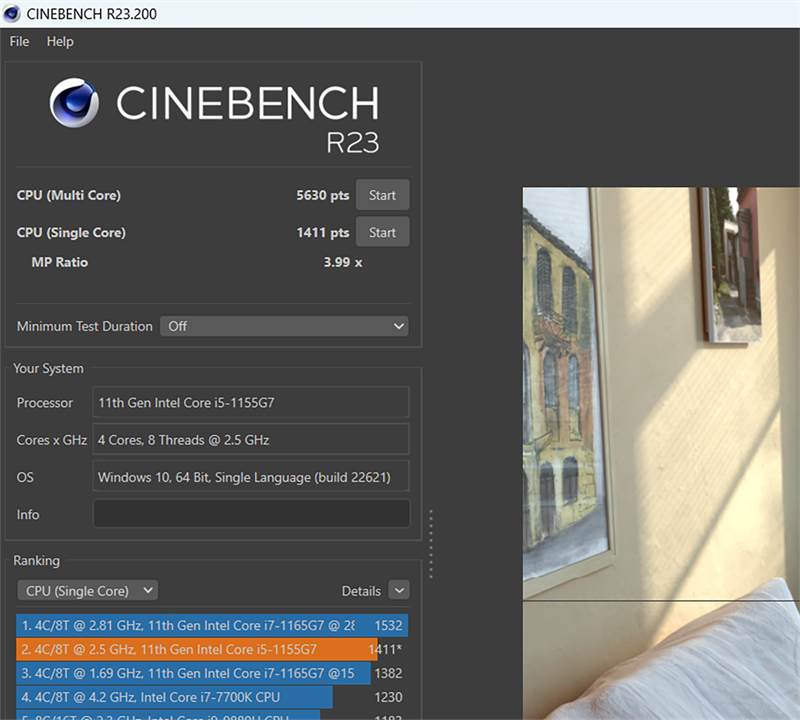Viewport: 800px width, 720px height.
Task: Click the Cinebench title bar icon
Action: pyautogui.click(x=12, y=14)
